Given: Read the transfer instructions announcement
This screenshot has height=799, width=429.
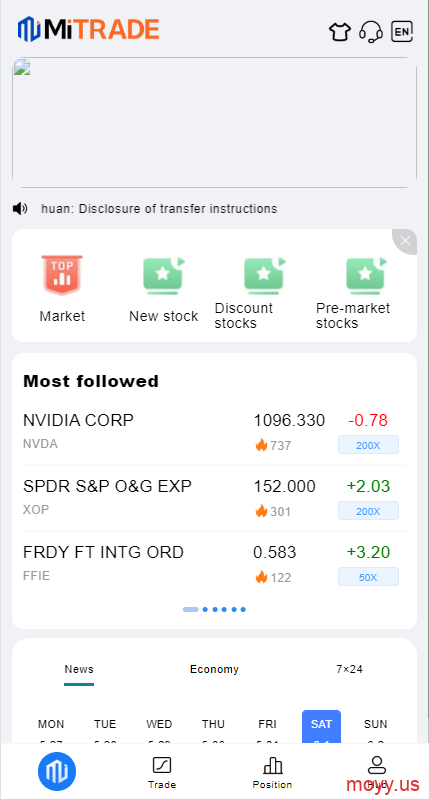Looking at the screenshot, I should pos(159,208).
